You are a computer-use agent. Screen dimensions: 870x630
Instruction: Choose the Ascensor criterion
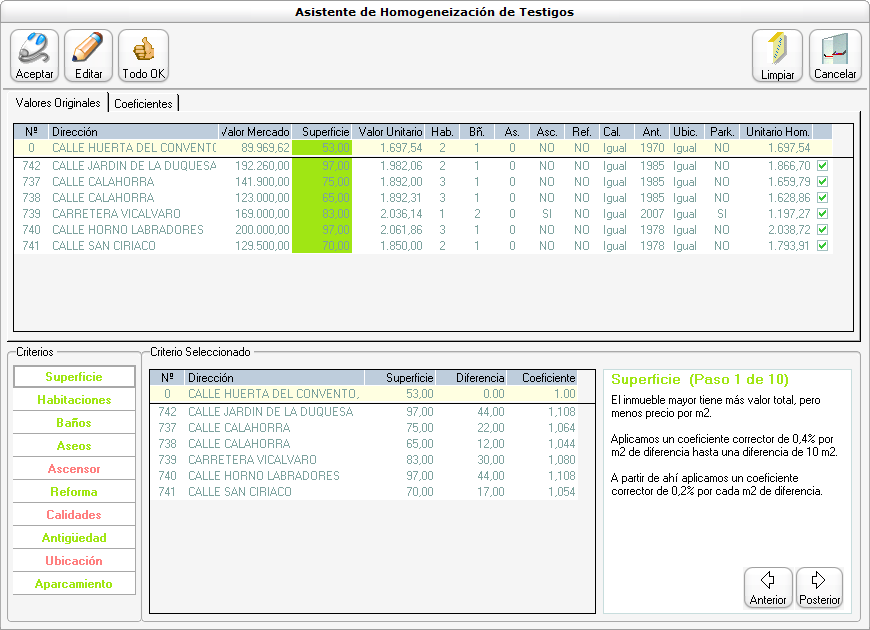[x=74, y=469]
